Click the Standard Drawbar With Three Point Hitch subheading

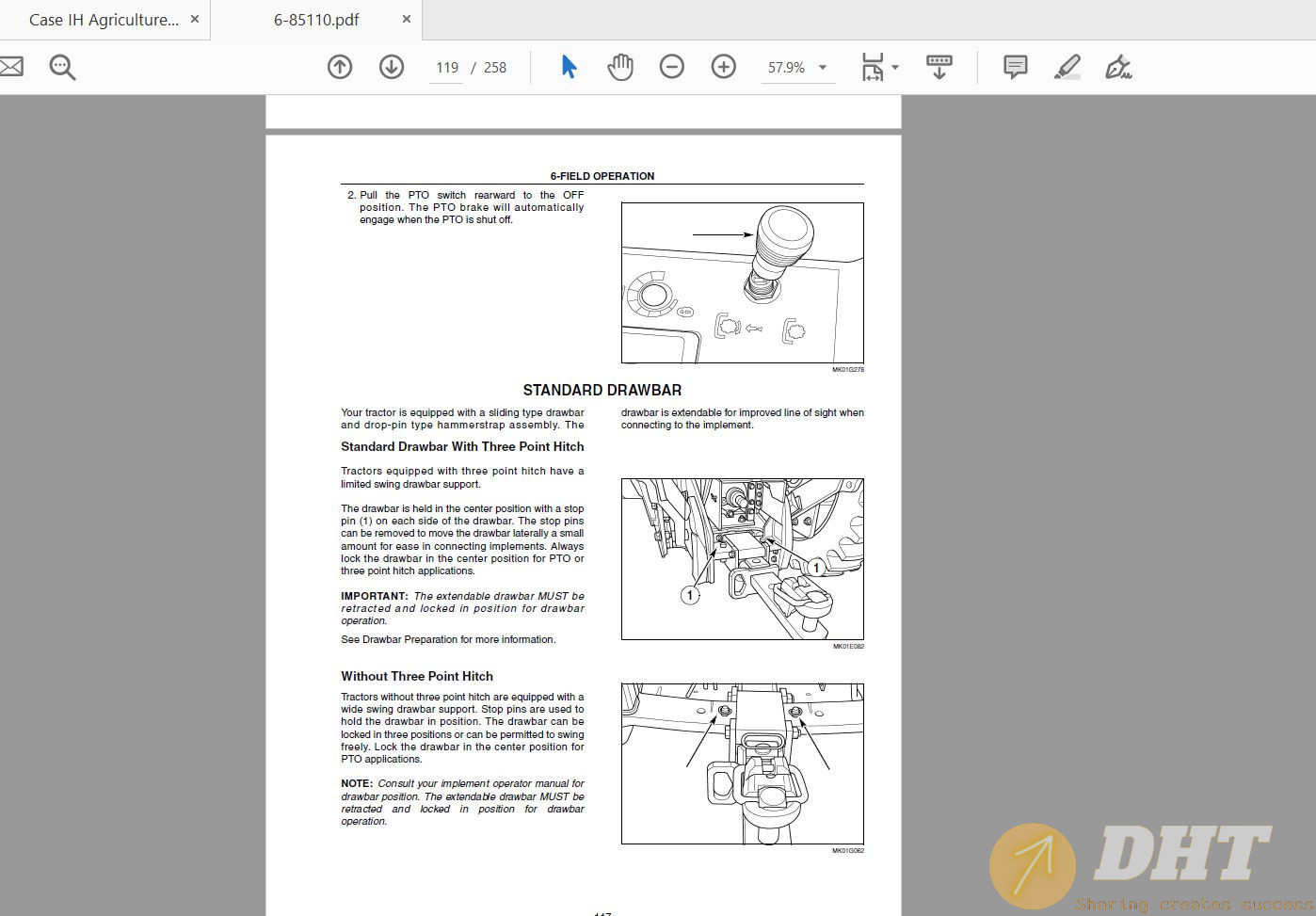tap(462, 446)
